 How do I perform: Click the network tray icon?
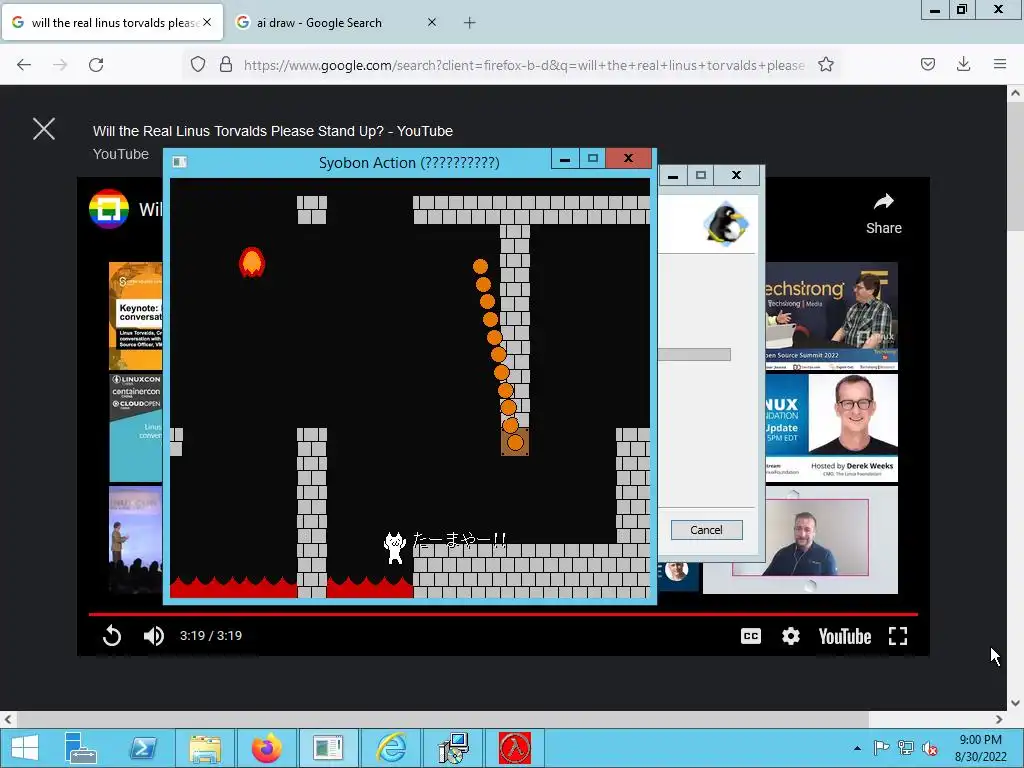tap(906, 748)
